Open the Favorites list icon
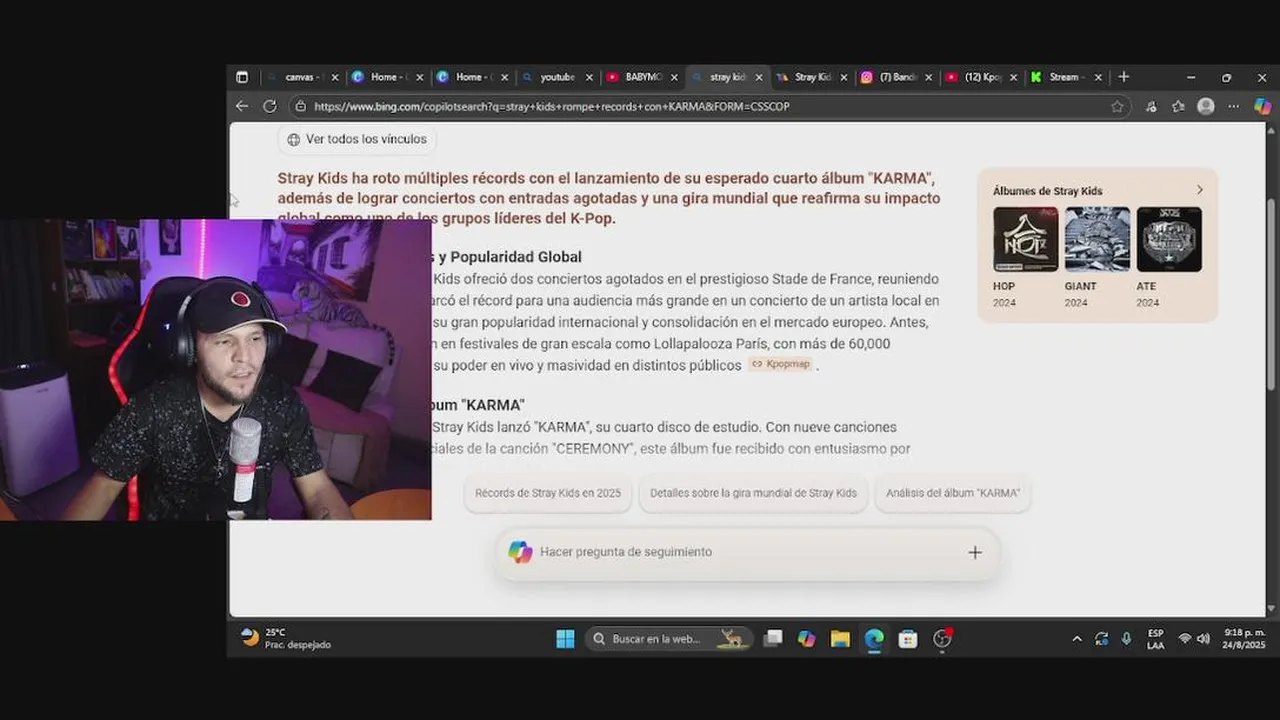 pos(1178,106)
